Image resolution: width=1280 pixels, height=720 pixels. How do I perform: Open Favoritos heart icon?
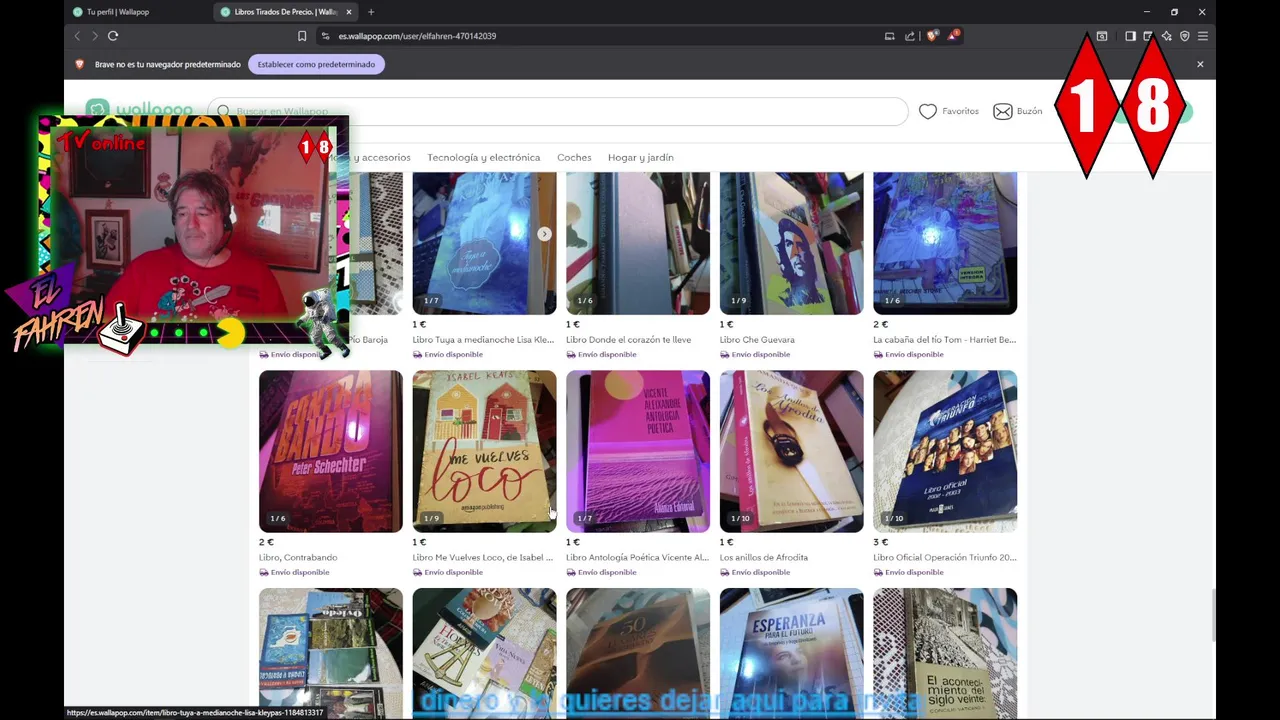(928, 111)
